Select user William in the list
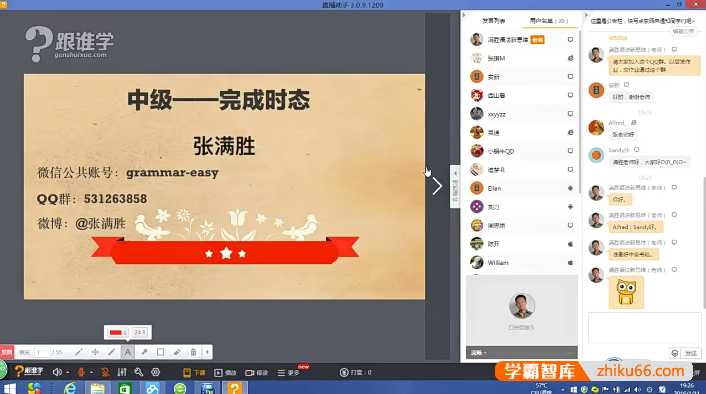 tap(522, 263)
